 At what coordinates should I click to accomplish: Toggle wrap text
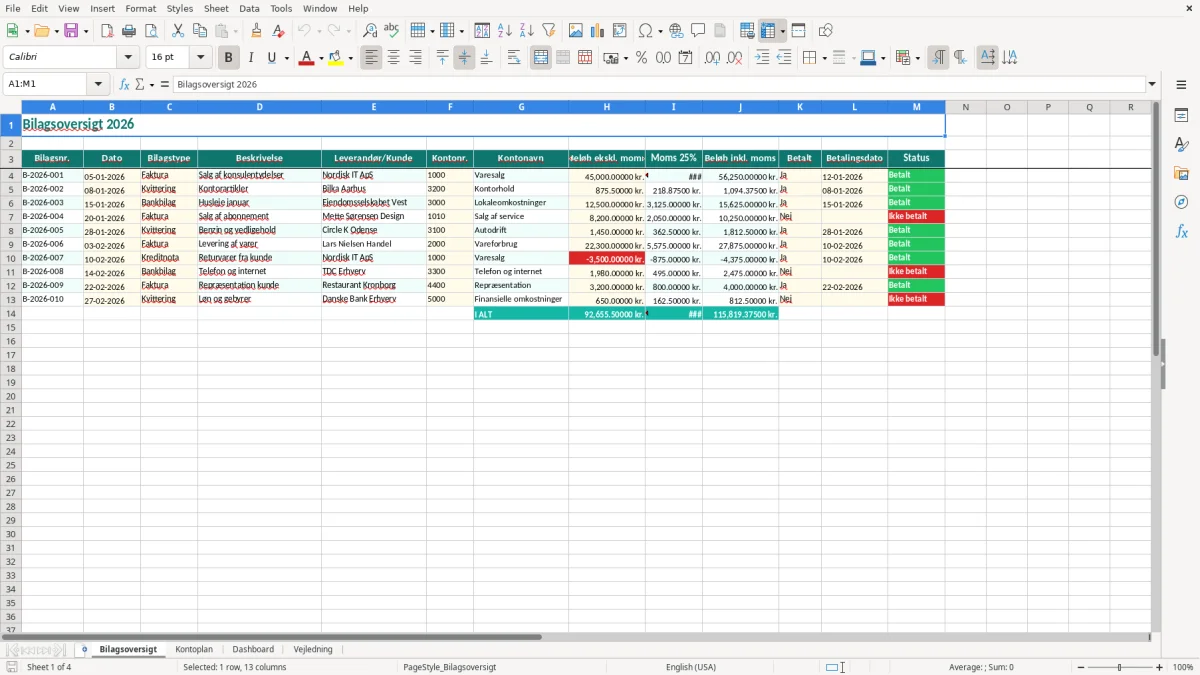tap(514, 58)
